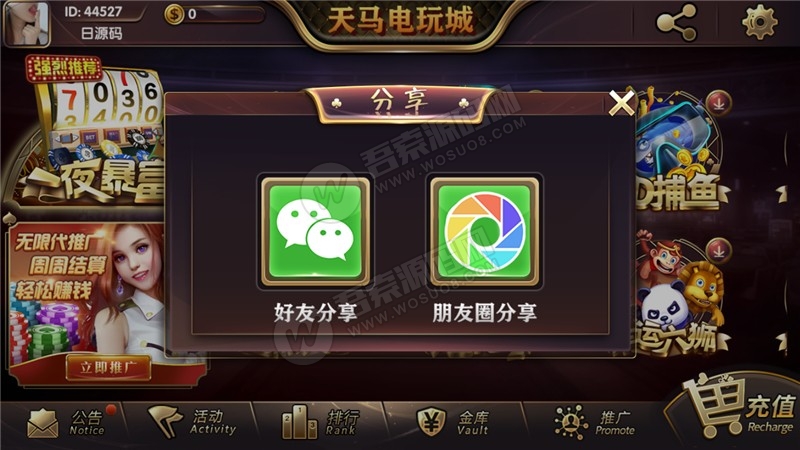The width and height of the screenshot is (800, 450).
Task: Share to Moments aperture icon
Action: [x=484, y=231]
